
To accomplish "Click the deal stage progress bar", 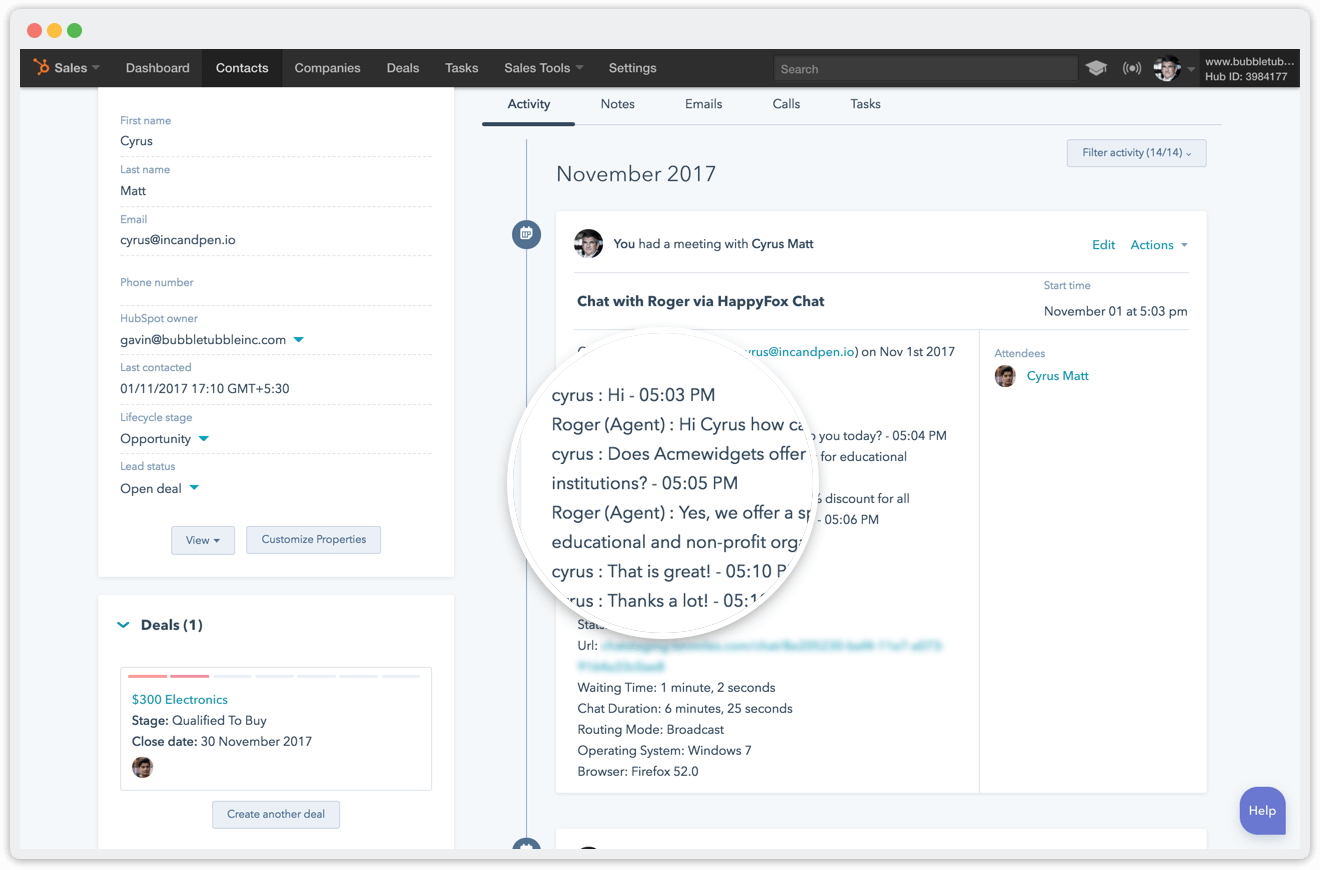I will point(275,677).
